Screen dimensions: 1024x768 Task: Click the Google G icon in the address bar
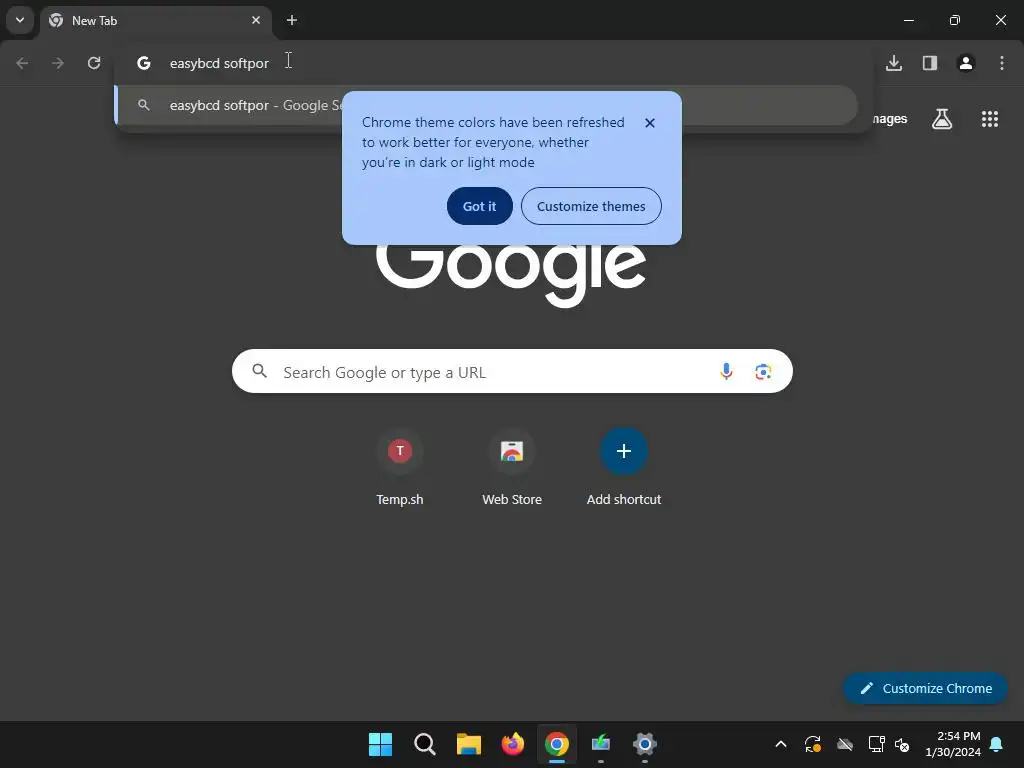tap(144, 63)
